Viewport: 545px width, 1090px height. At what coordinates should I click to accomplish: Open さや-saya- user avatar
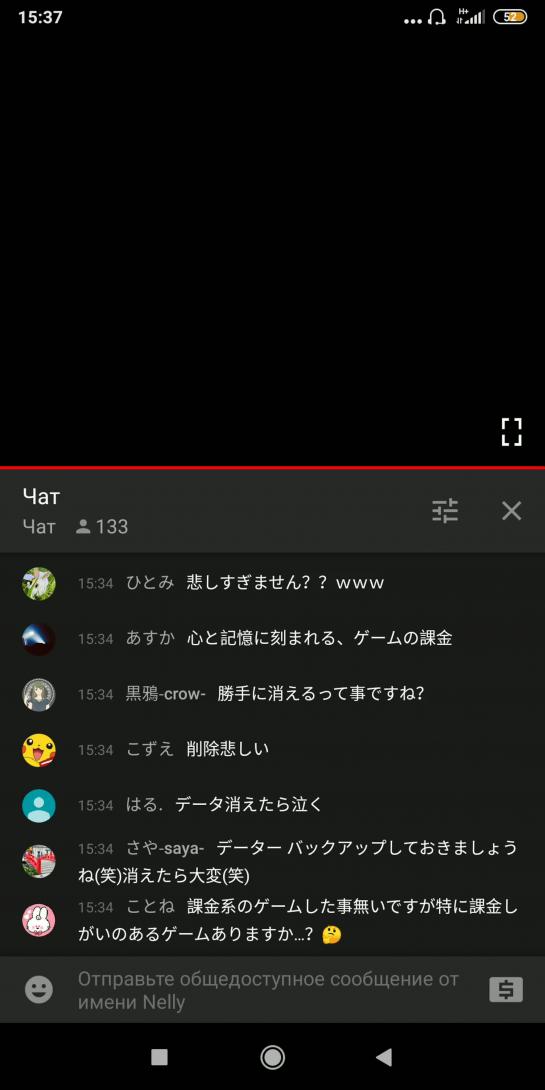[x=39, y=861]
